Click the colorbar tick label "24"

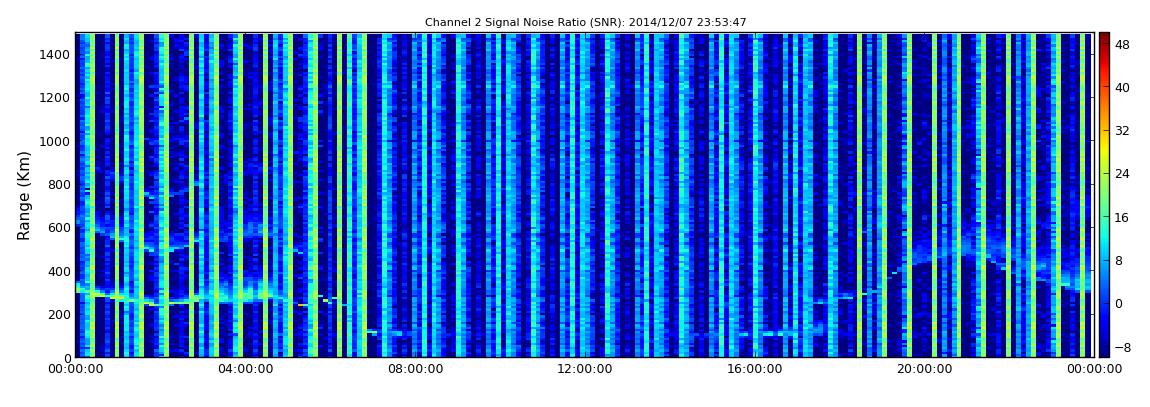(x=1122, y=174)
